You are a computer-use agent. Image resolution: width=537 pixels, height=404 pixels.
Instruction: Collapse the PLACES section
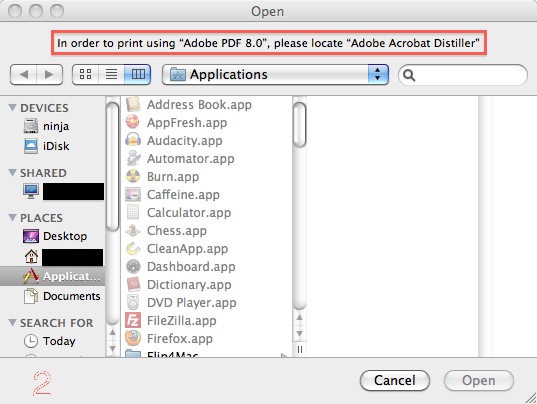point(12,217)
